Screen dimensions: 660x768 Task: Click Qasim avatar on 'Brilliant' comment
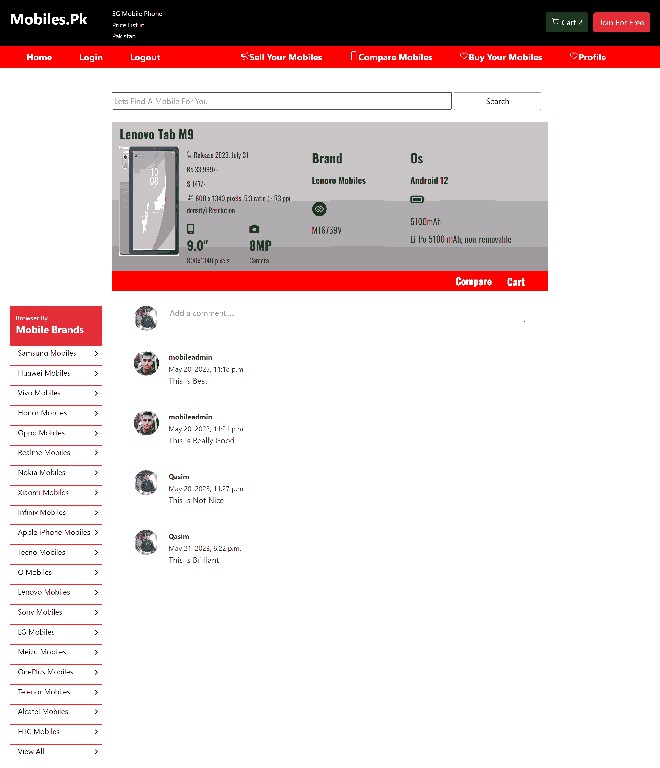point(146,542)
